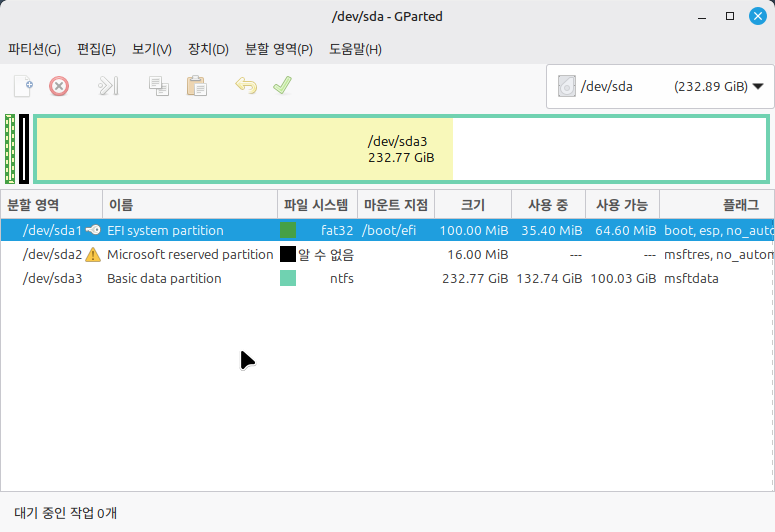Click the green ntfs color swatch
This screenshot has height=532, width=775.
click(288, 279)
